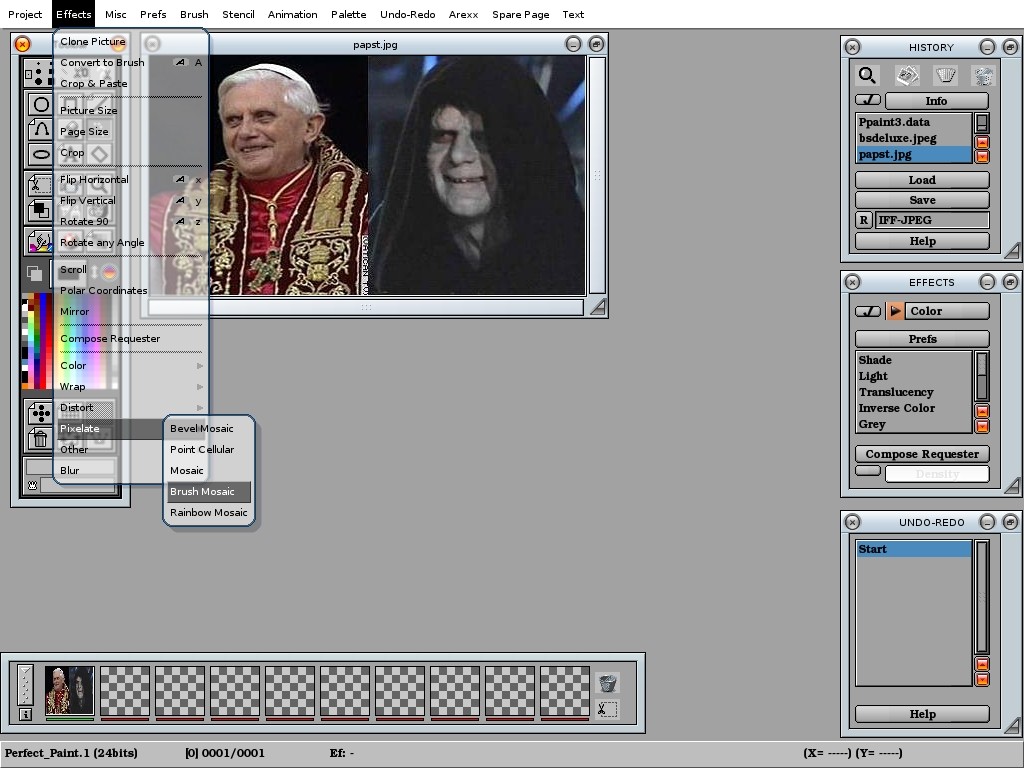Viewport: 1024px width, 768px height.
Task: Open the Palette menu
Action: point(348,14)
